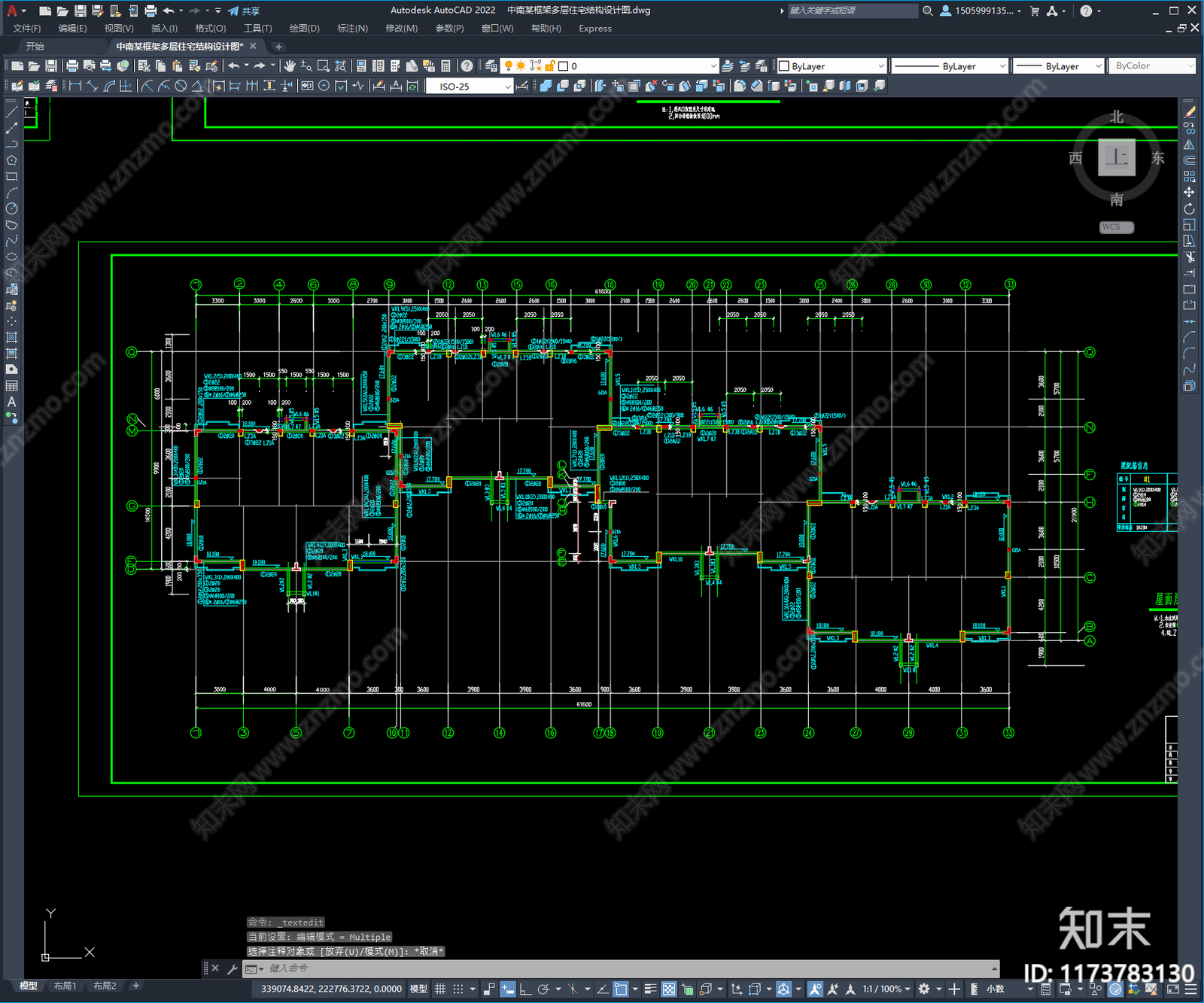Click the 上 face of the ViewCube

pos(1117,157)
